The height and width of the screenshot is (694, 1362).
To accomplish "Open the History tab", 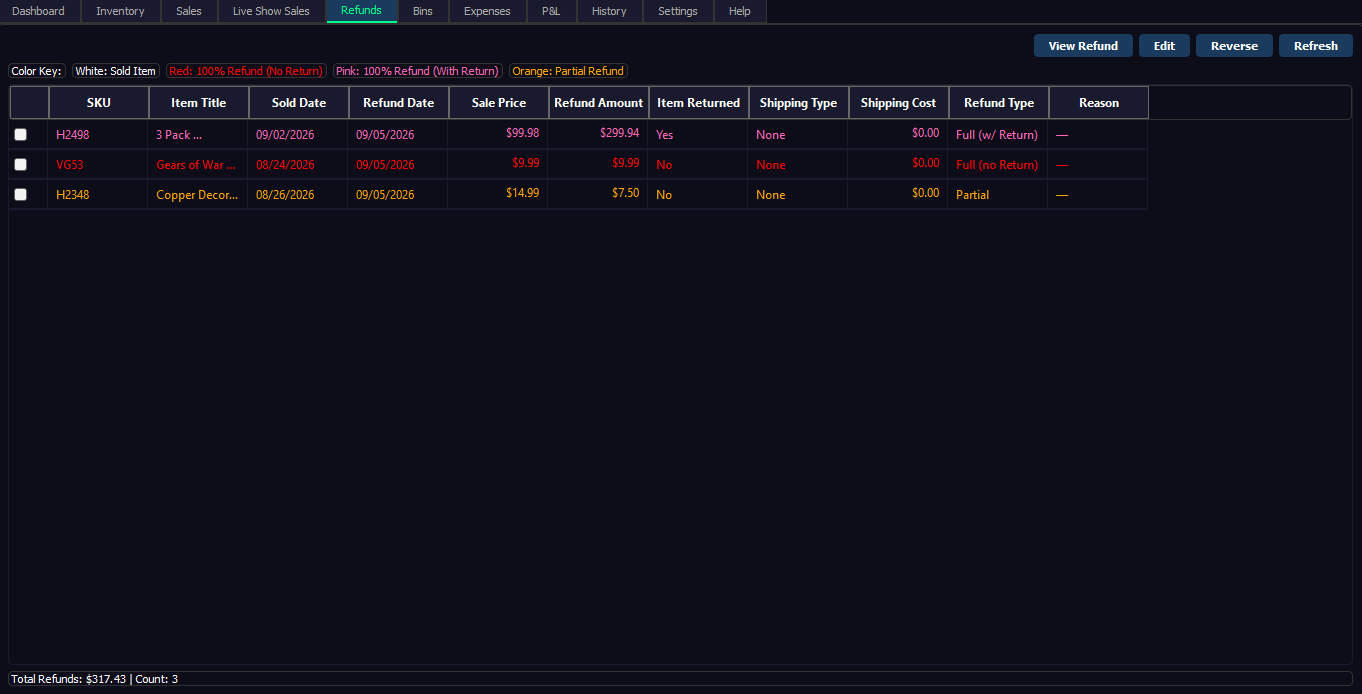I will 609,11.
